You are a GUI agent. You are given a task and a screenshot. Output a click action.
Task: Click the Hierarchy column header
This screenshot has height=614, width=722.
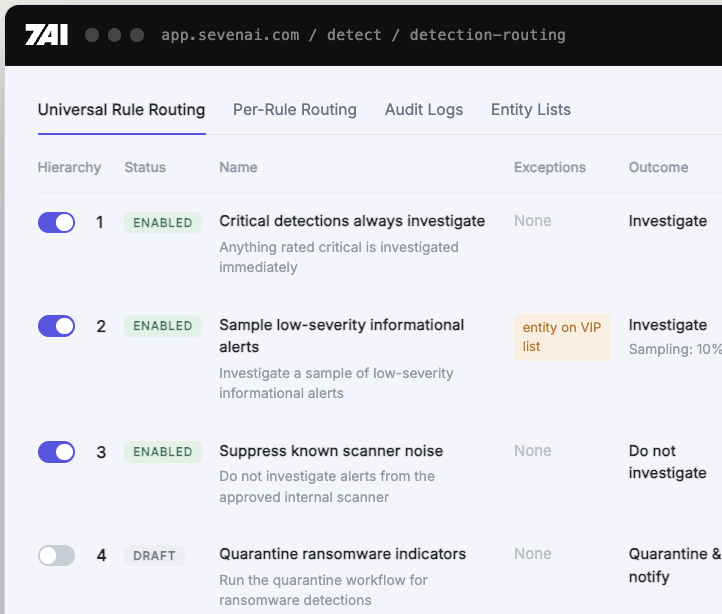[70, 167]
